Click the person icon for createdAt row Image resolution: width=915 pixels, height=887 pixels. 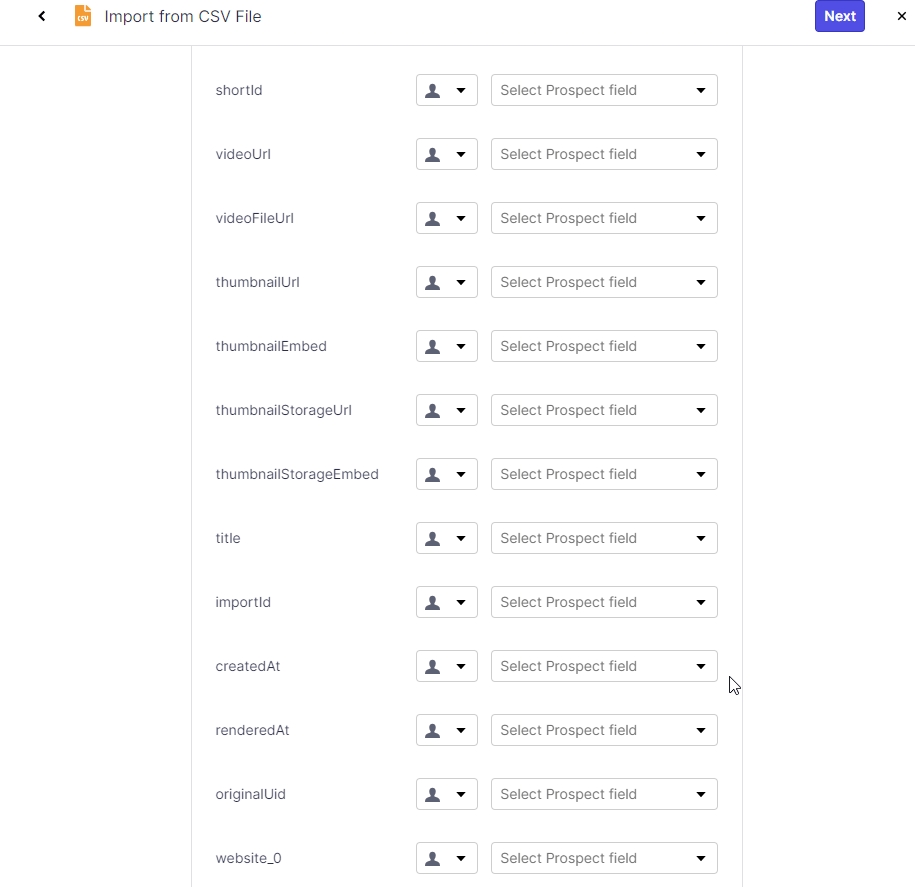pos(433,666)
